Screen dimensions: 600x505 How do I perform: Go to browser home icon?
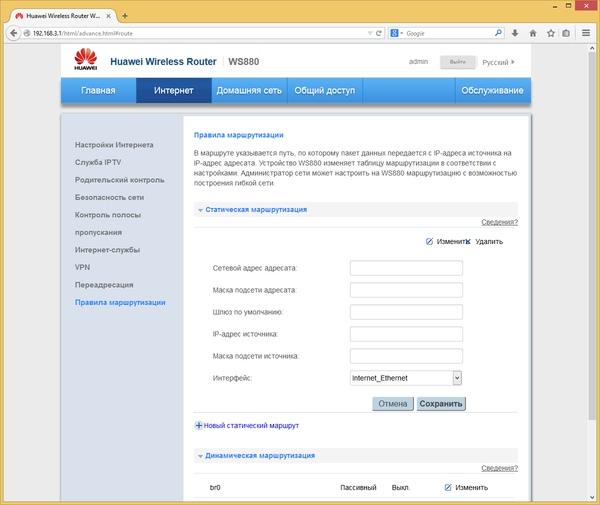tap(533, 33)
